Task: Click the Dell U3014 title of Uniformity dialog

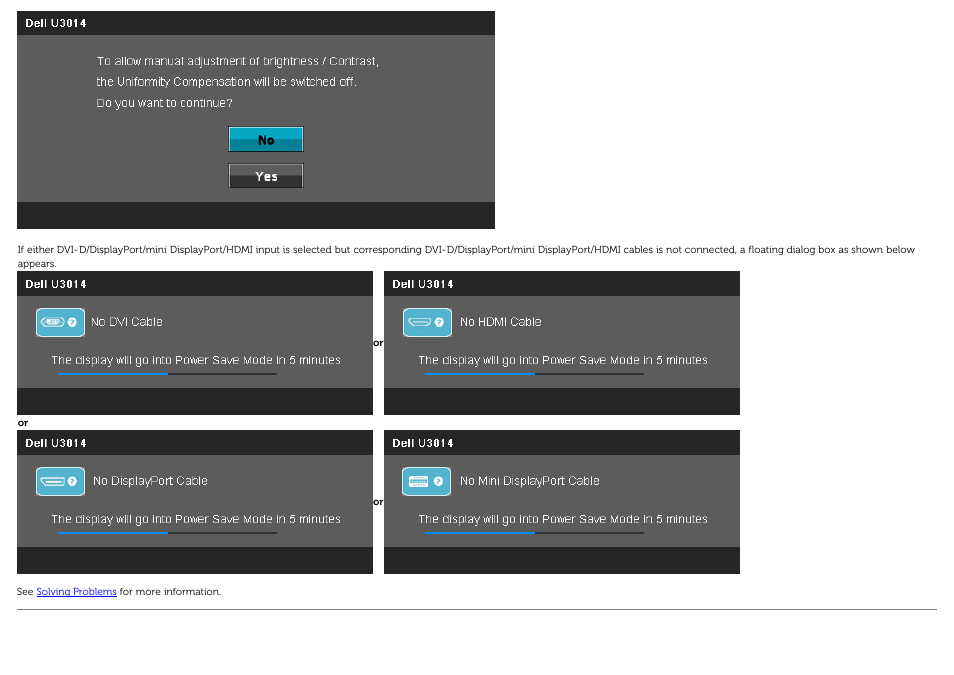Action: pos(55,23)
